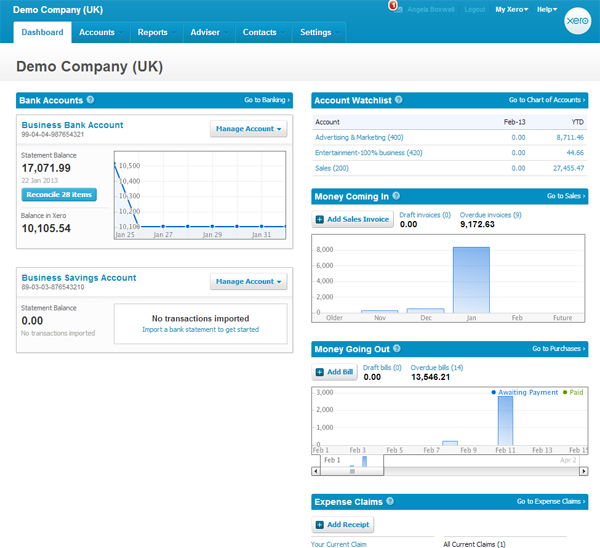Follow Go to Purchases link
Screen dimensions: 600x548
(559, 349)
